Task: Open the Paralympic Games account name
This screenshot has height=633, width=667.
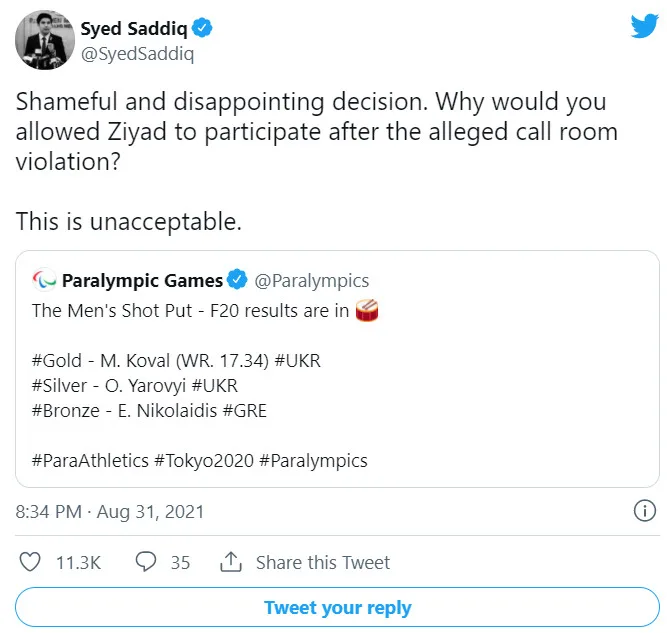Action: [x=142, y=280]
